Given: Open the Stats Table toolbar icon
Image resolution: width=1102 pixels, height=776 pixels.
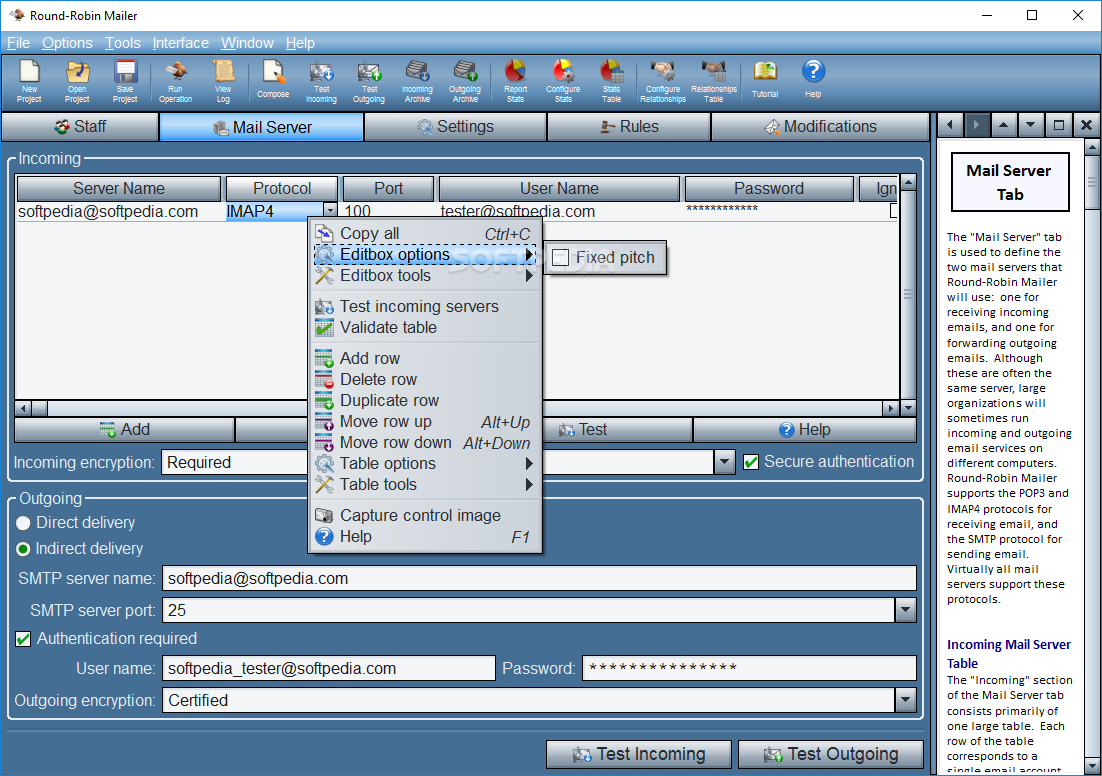Looking at the screenshot, I should [611, 82].
